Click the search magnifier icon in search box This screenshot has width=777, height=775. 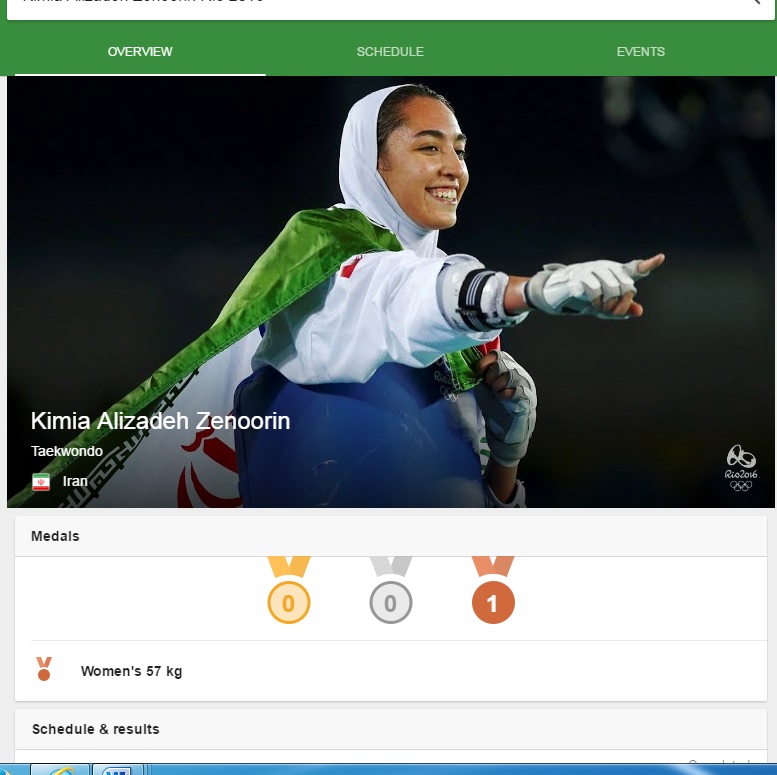(x=755, y=2)
